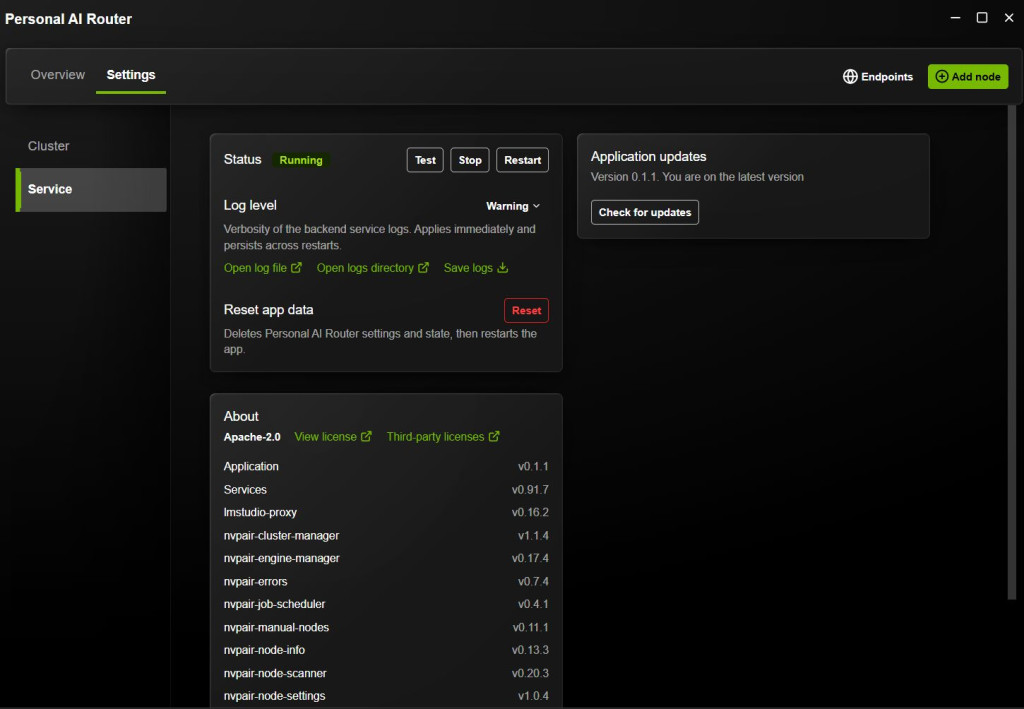Screen dimensions: 1024x709
Task: Click the Version 0.1.1 latest version text
Action: click(697, 177)
